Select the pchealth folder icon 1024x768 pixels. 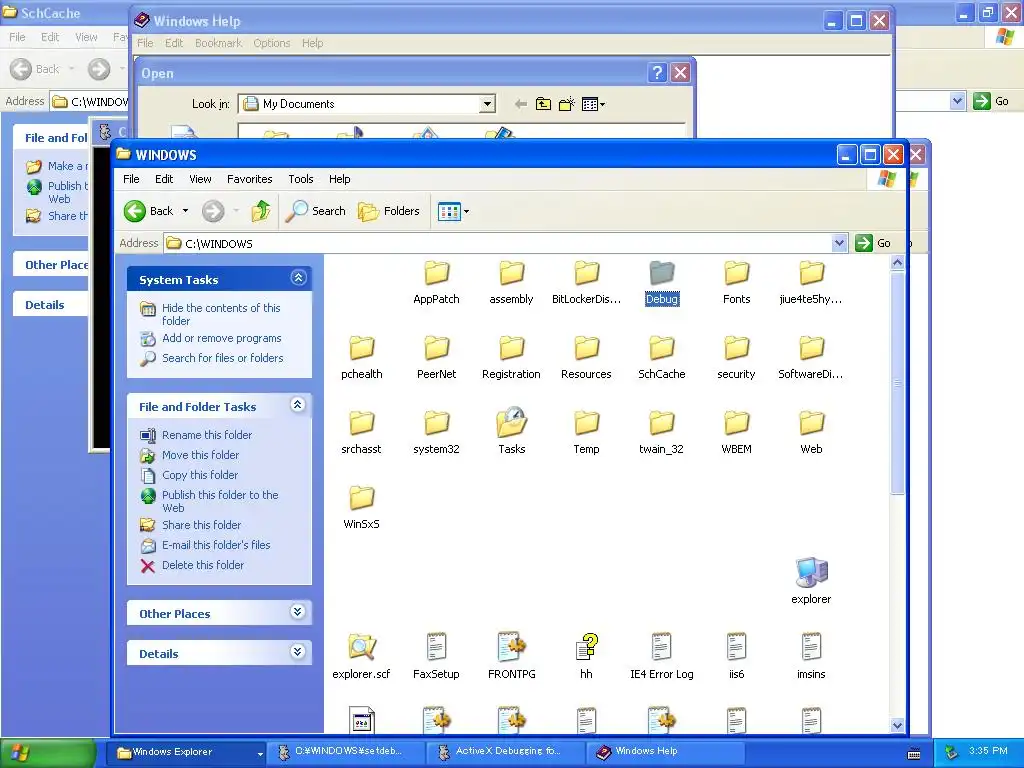(x=361, y=348)
